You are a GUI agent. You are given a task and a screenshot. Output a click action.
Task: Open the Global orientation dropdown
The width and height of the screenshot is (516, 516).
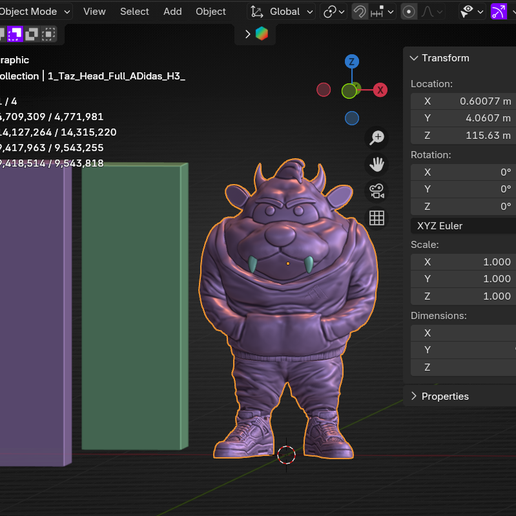[282, 12]
